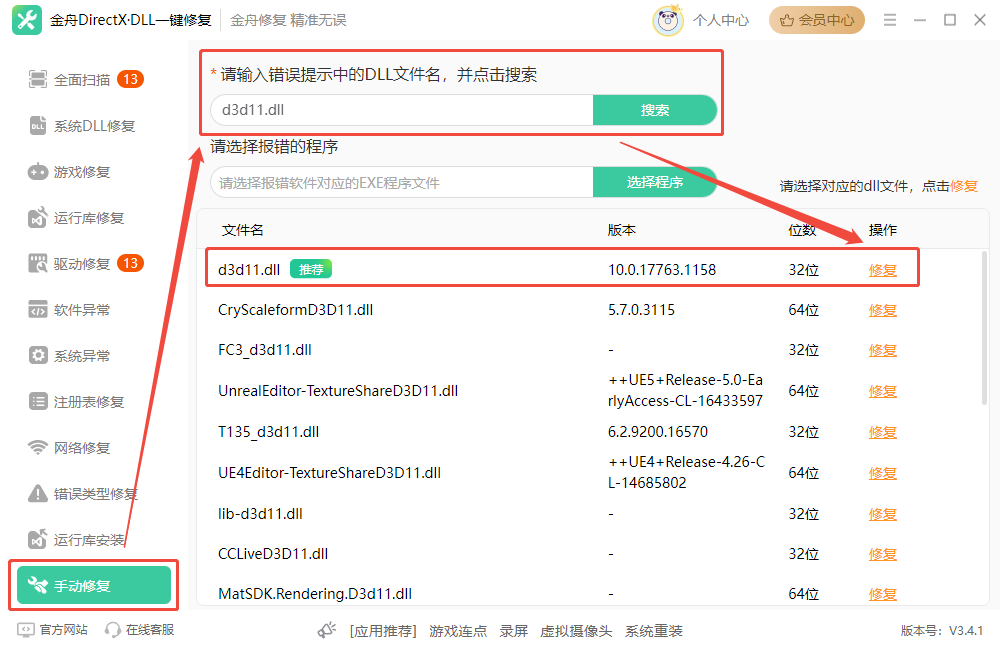
Task: Click the 文件名 column header
Action: click(242, 230)
